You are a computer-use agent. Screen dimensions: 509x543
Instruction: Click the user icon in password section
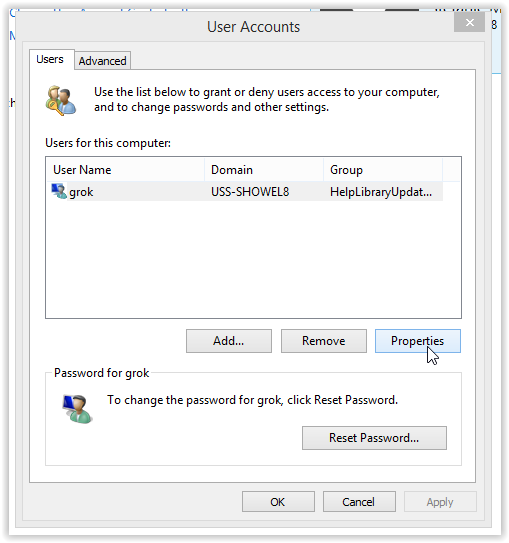(x=77, y=409)
